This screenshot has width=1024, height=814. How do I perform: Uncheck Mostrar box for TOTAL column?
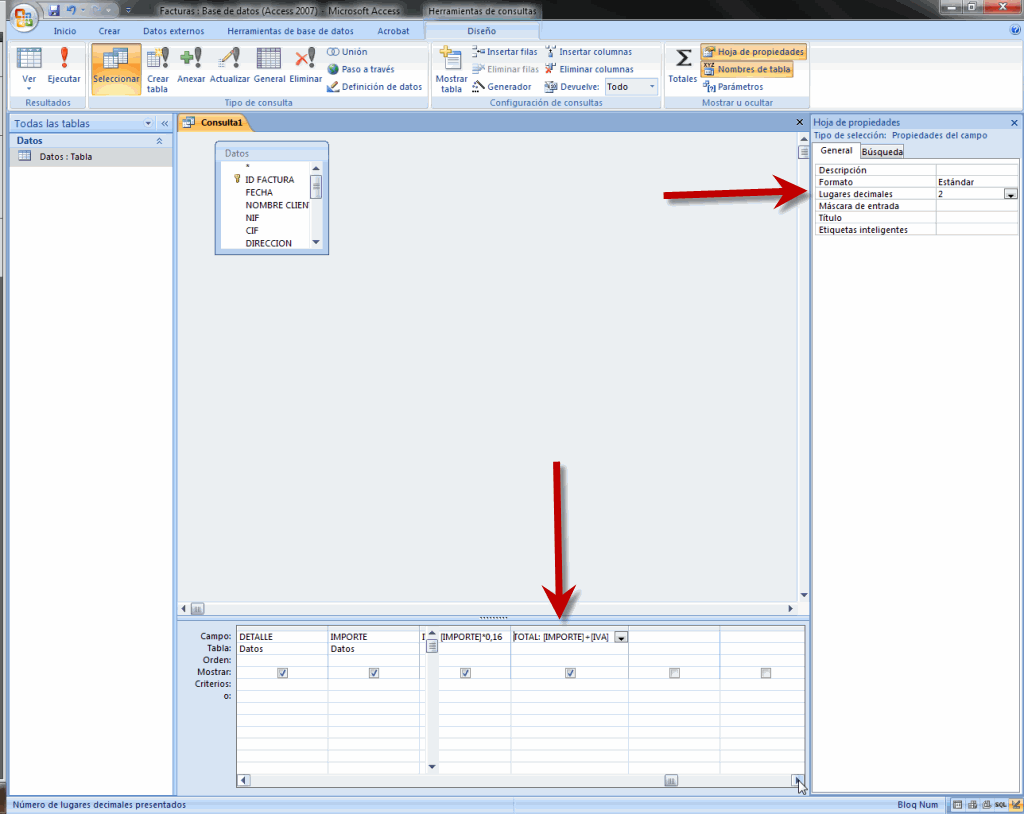570,673
